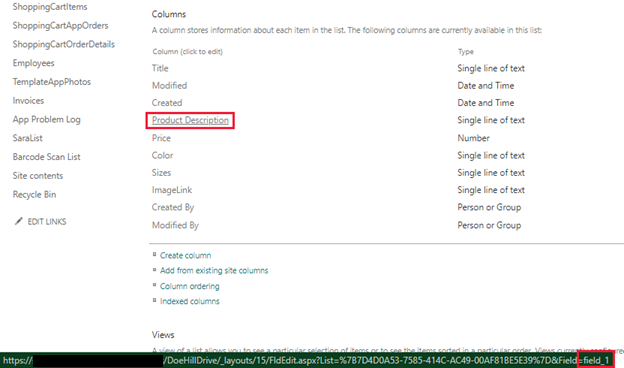Click Date and Time type for Modified
This screenshot has width=624, height=368.
tap(486, 86)
